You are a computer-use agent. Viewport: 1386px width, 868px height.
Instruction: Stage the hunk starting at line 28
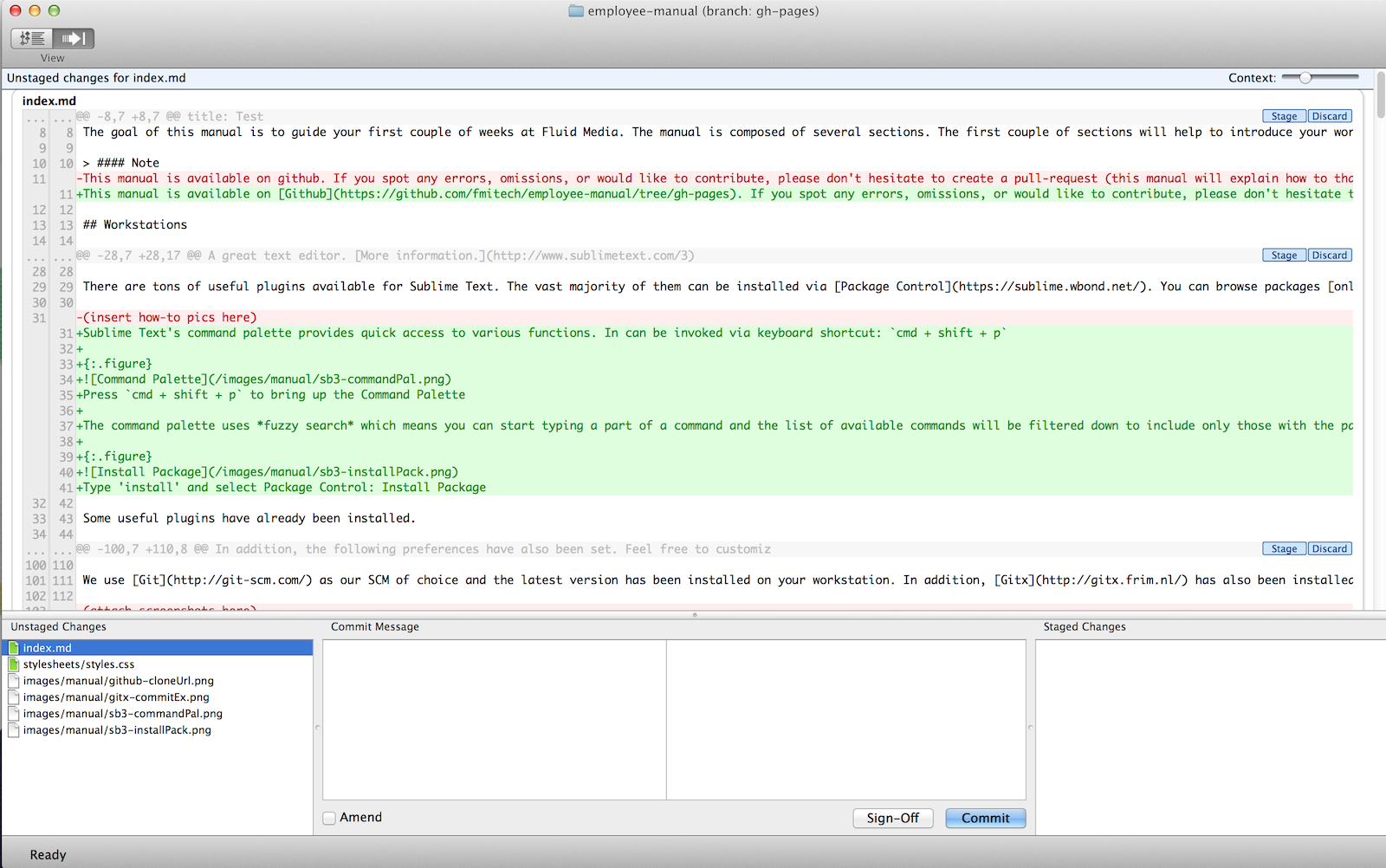pos(1284,256)
